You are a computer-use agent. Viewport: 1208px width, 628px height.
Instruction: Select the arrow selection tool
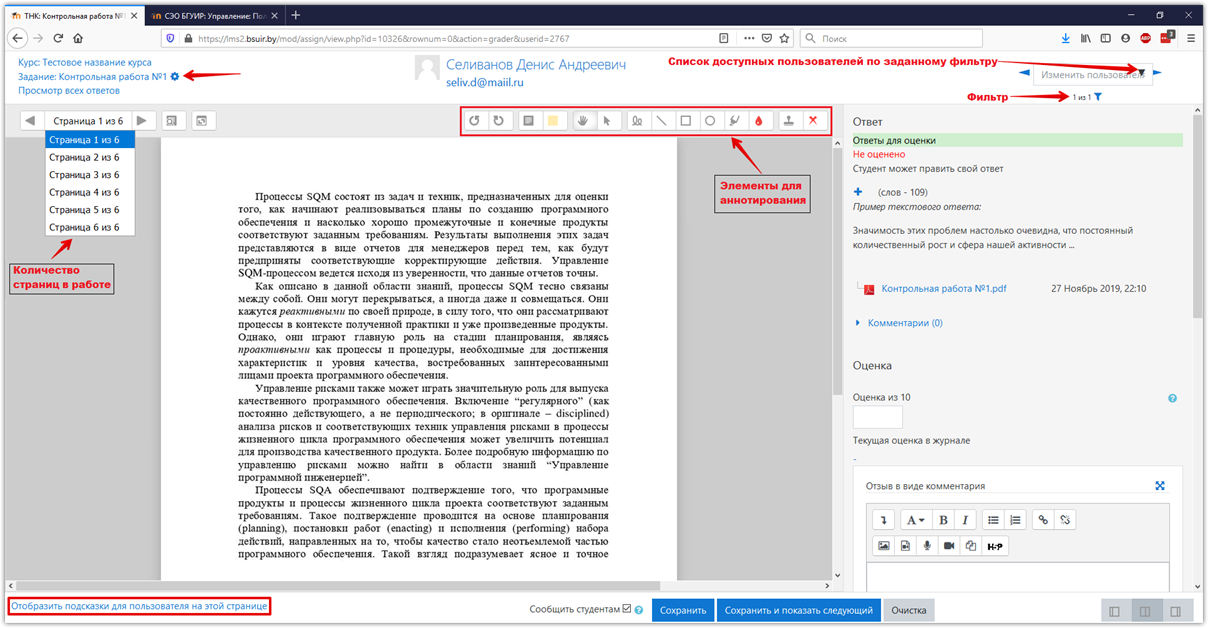tap(607, 121)
